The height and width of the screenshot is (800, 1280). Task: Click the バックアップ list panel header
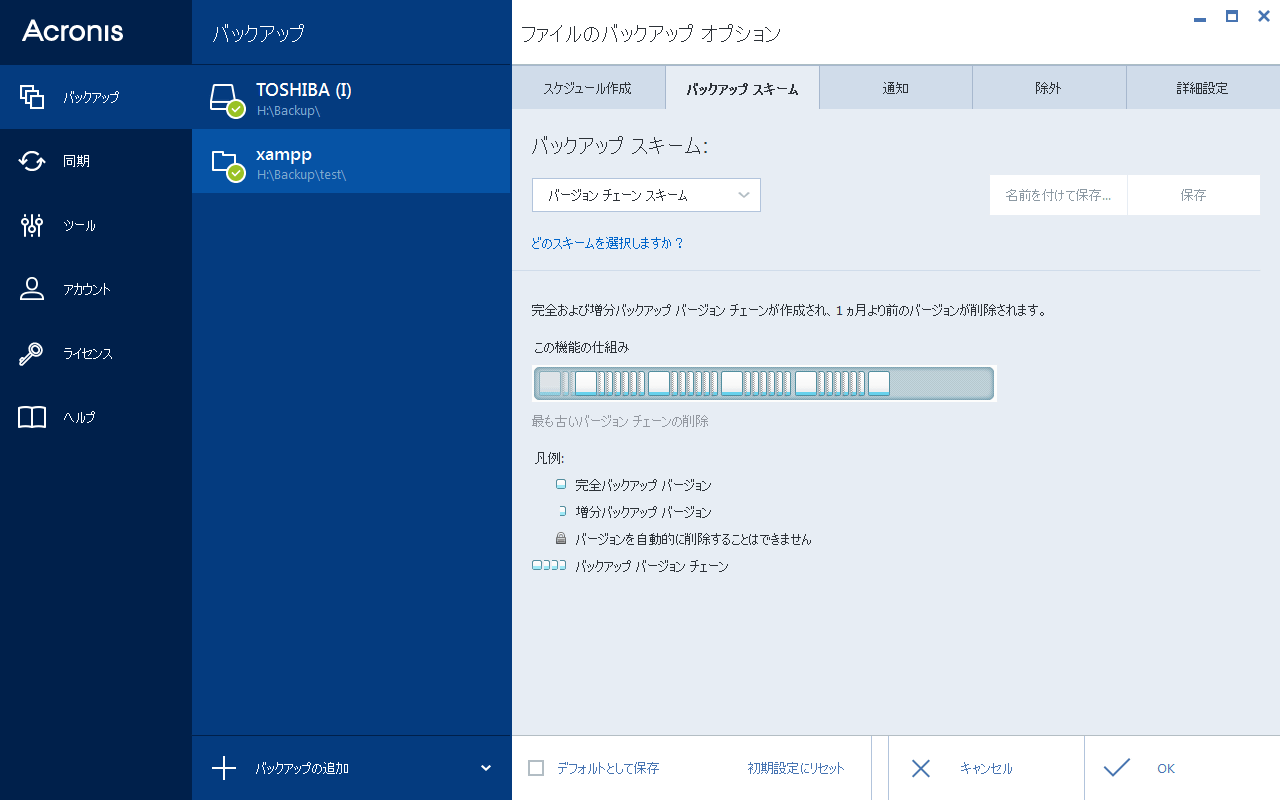(x=258, y=33)
